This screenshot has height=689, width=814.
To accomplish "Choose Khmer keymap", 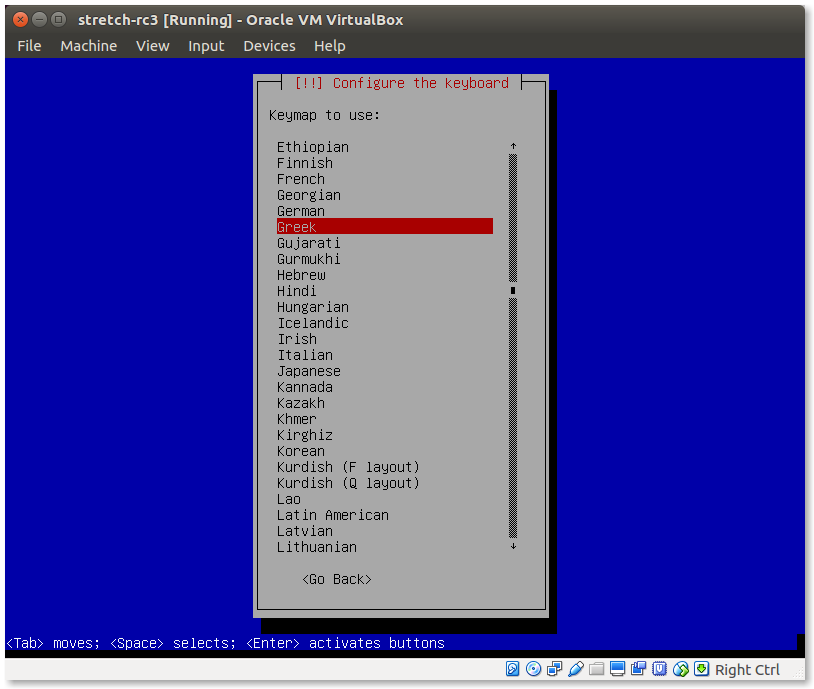I will click(x=296, y=419).
